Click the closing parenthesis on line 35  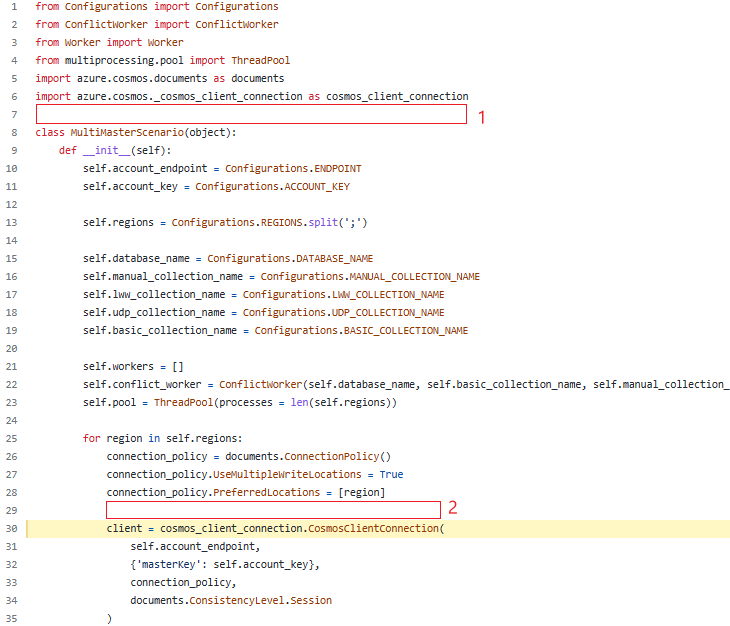pyautogui.click(x=109, y=619)
